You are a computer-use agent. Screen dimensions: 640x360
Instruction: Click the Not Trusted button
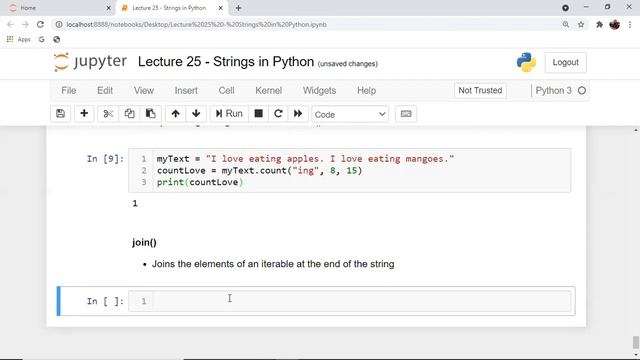(x=480, y=91)
